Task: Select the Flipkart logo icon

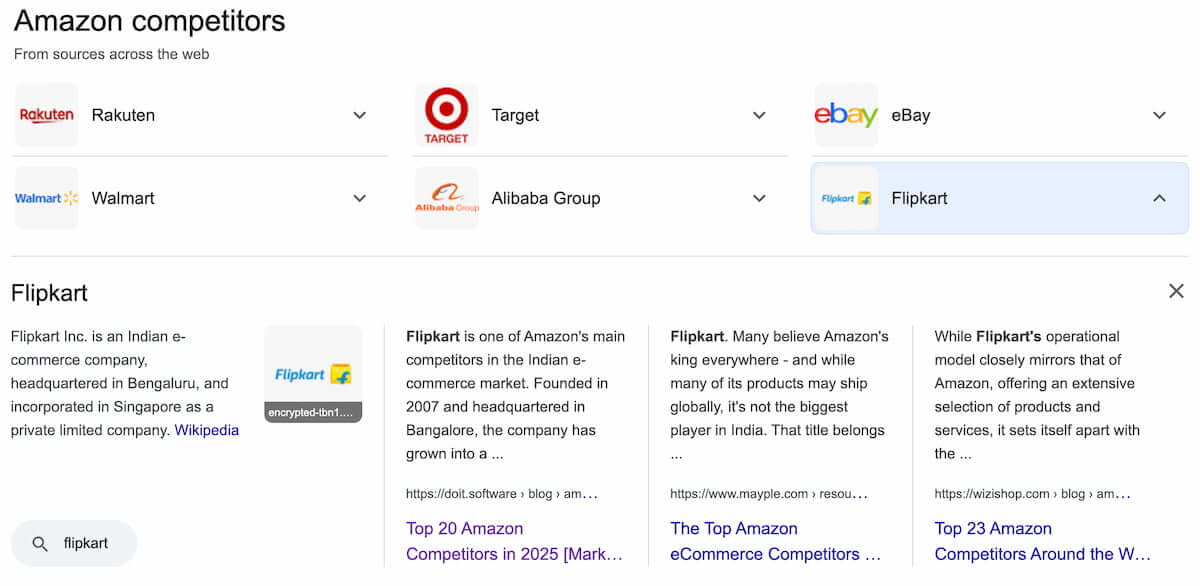Action: (846, 198)
